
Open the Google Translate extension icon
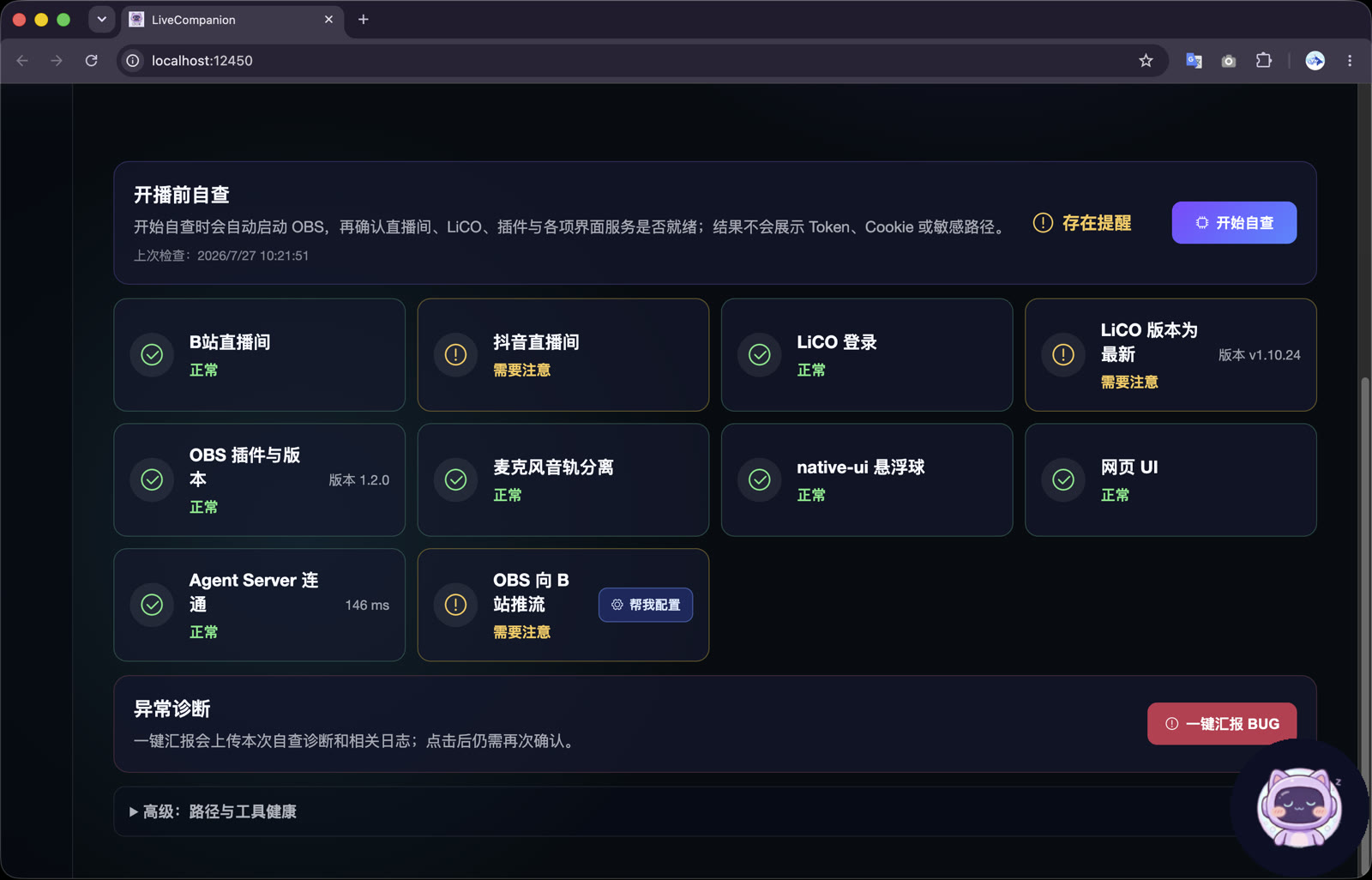coord(1194,61)
